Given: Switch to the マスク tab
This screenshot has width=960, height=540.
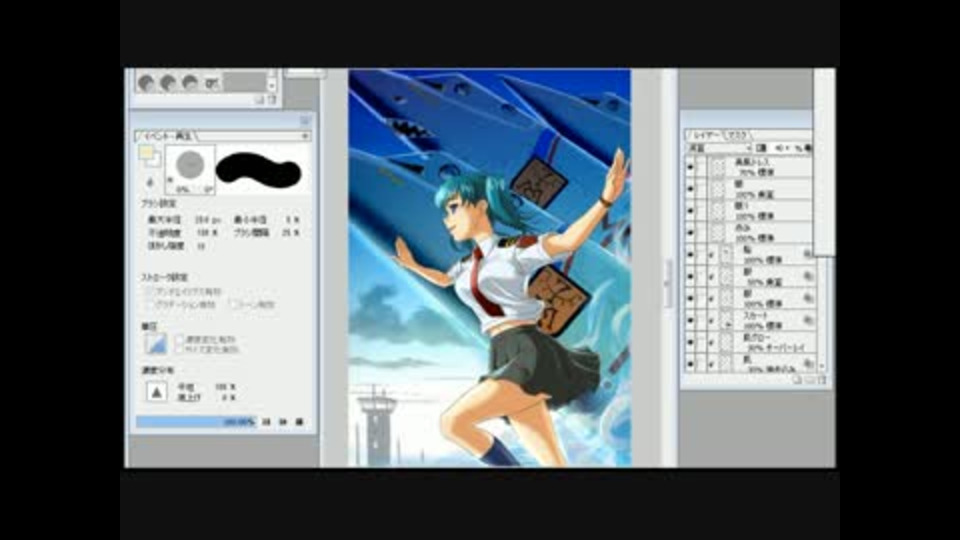Looking at the screenshot, I should click(x=738, y=135).
